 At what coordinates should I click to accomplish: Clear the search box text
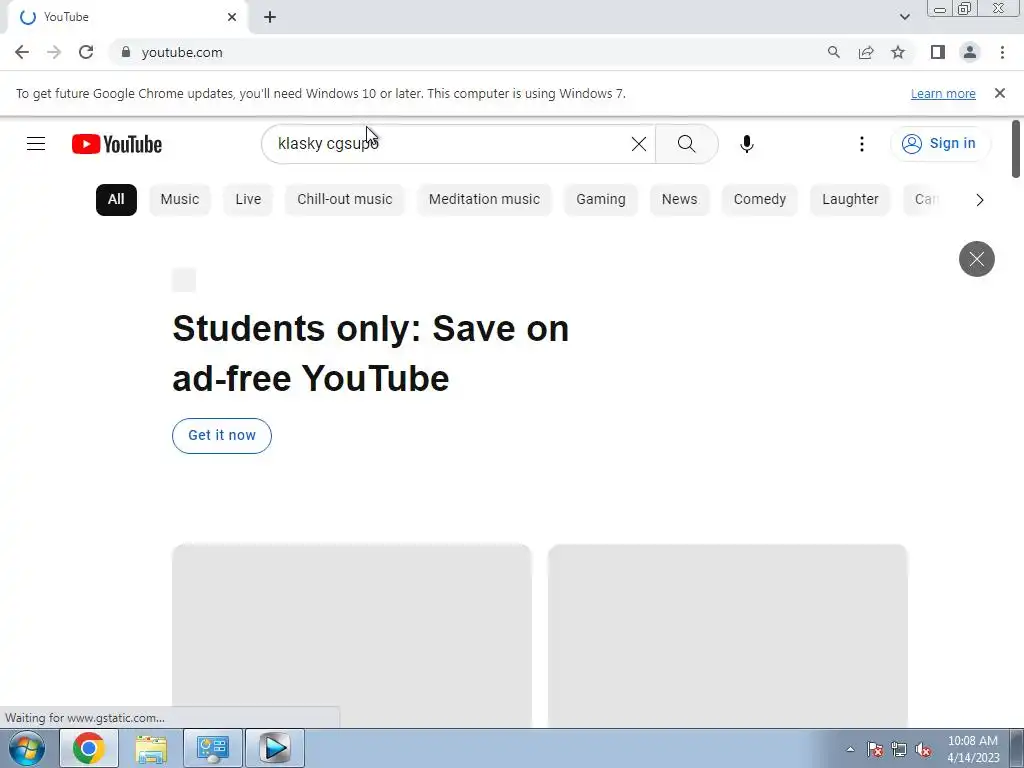639,144
